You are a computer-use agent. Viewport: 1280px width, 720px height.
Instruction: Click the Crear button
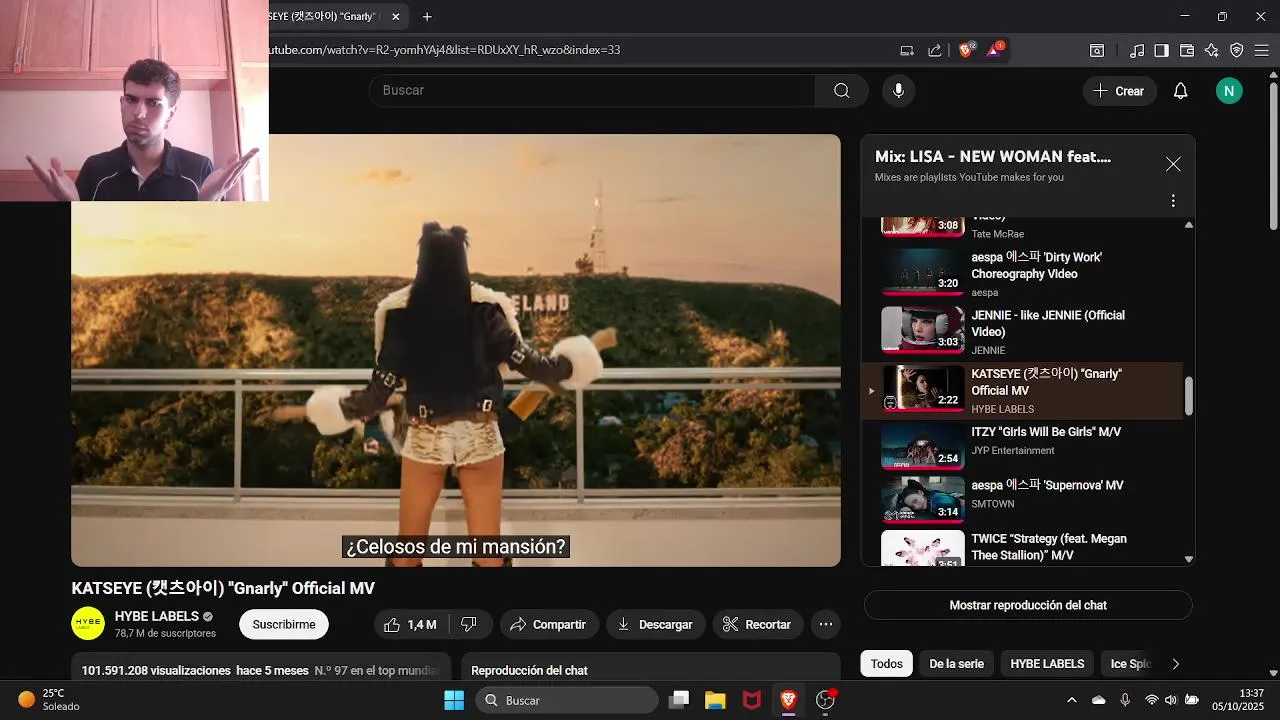pyautogui.click(x=1119, y=91)
